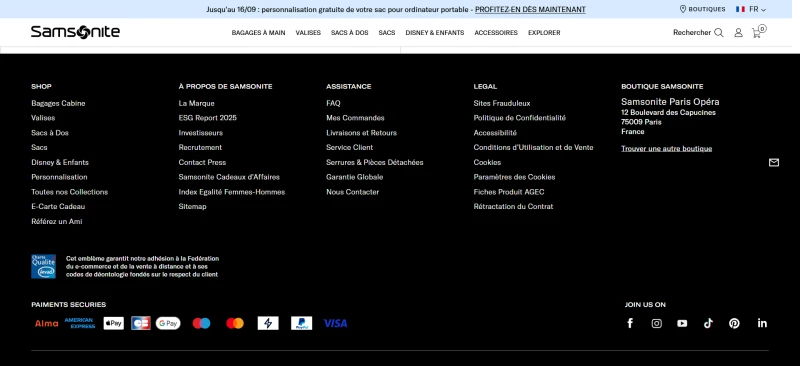Open the Accessibilité footer link
800x366 pixels.
click(x=495, y=133)
